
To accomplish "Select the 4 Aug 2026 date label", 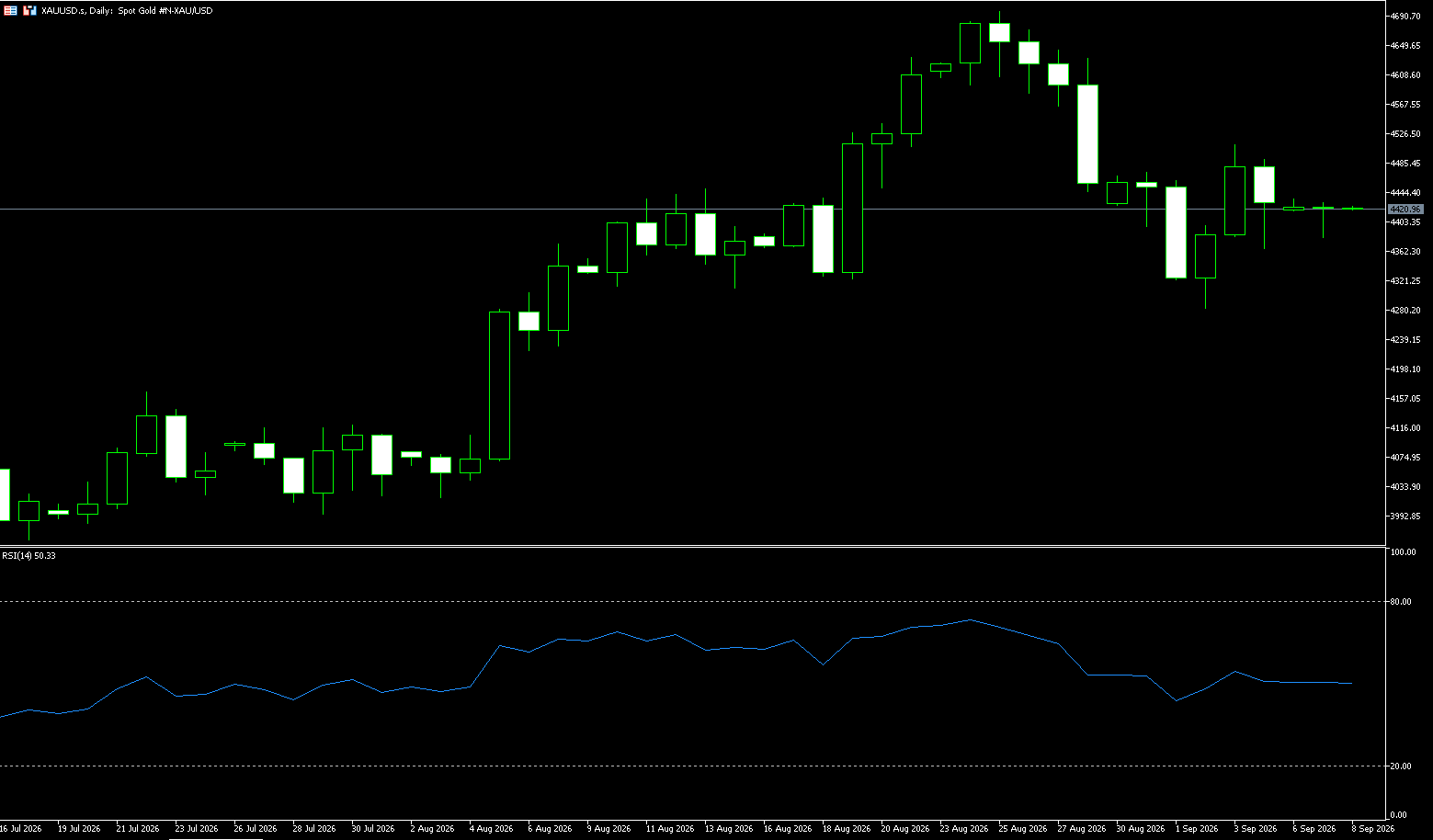I will pyautogui.click(x=491, y=829).
